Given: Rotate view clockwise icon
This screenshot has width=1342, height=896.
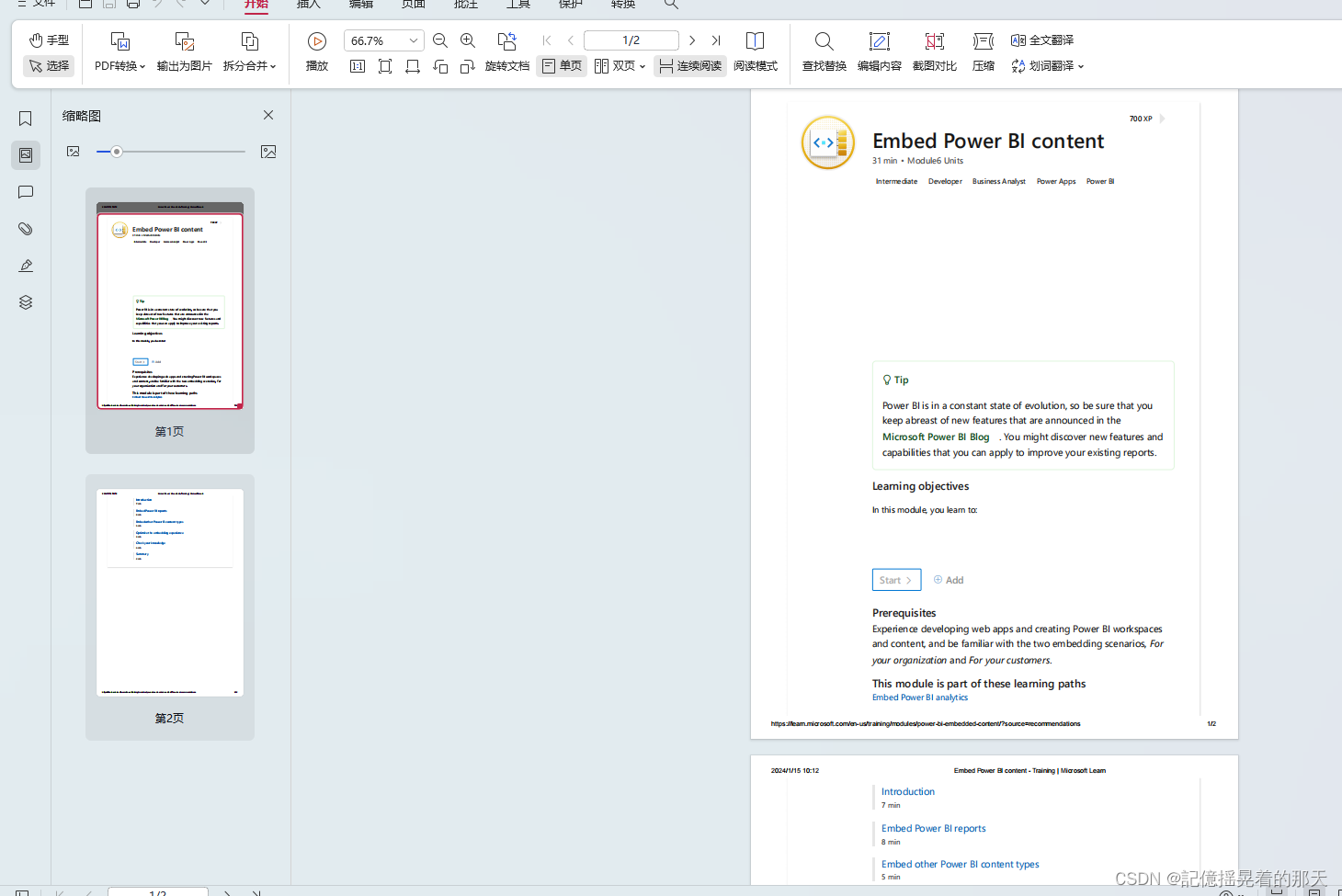Looking at the screenshot, I should tap(468, 66).
